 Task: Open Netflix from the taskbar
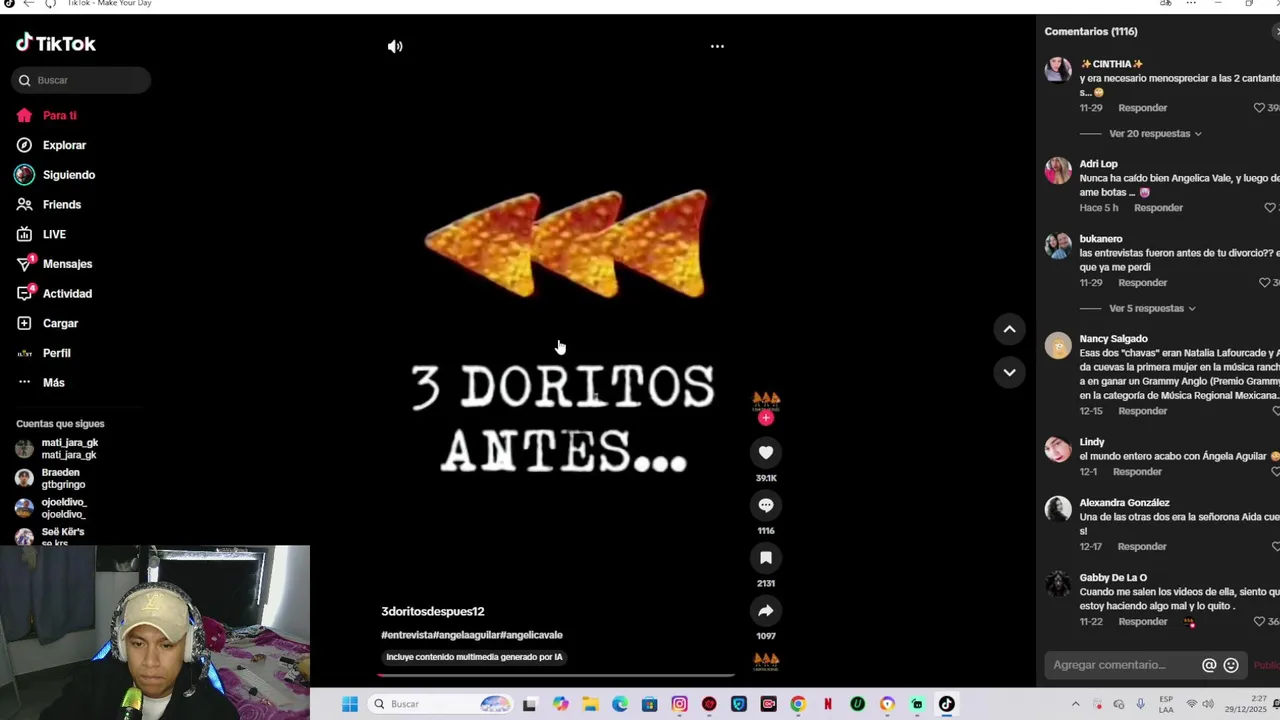[x=827, y=704]
